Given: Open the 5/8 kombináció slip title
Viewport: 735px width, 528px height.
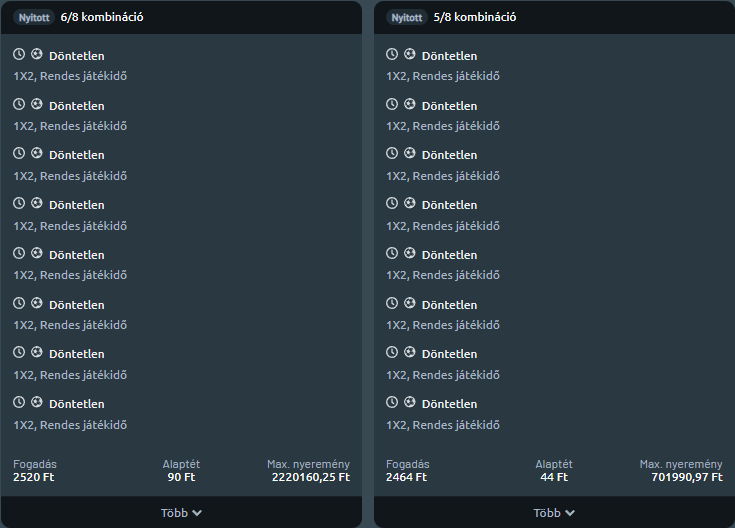Looking at the screenshot, I should click(x=475, y=17).
